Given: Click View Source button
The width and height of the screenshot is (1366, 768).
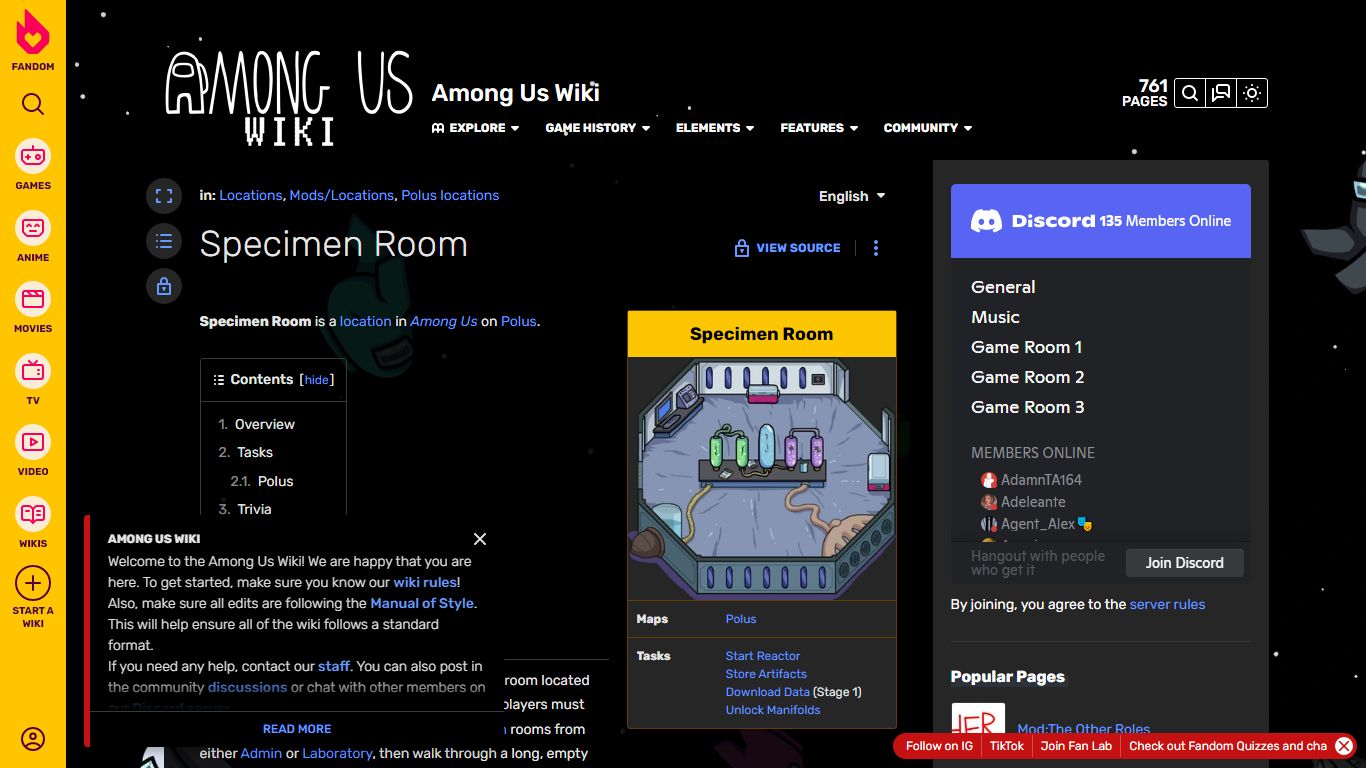Looking at the screenshot, I should [788, 248].
